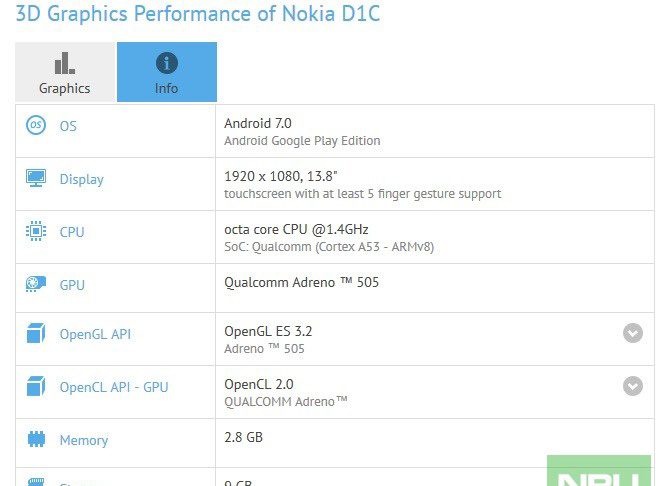656x486 pixels.
Task: Expand the OpenGL ES 3.2 details
Action: pos(632,333)
